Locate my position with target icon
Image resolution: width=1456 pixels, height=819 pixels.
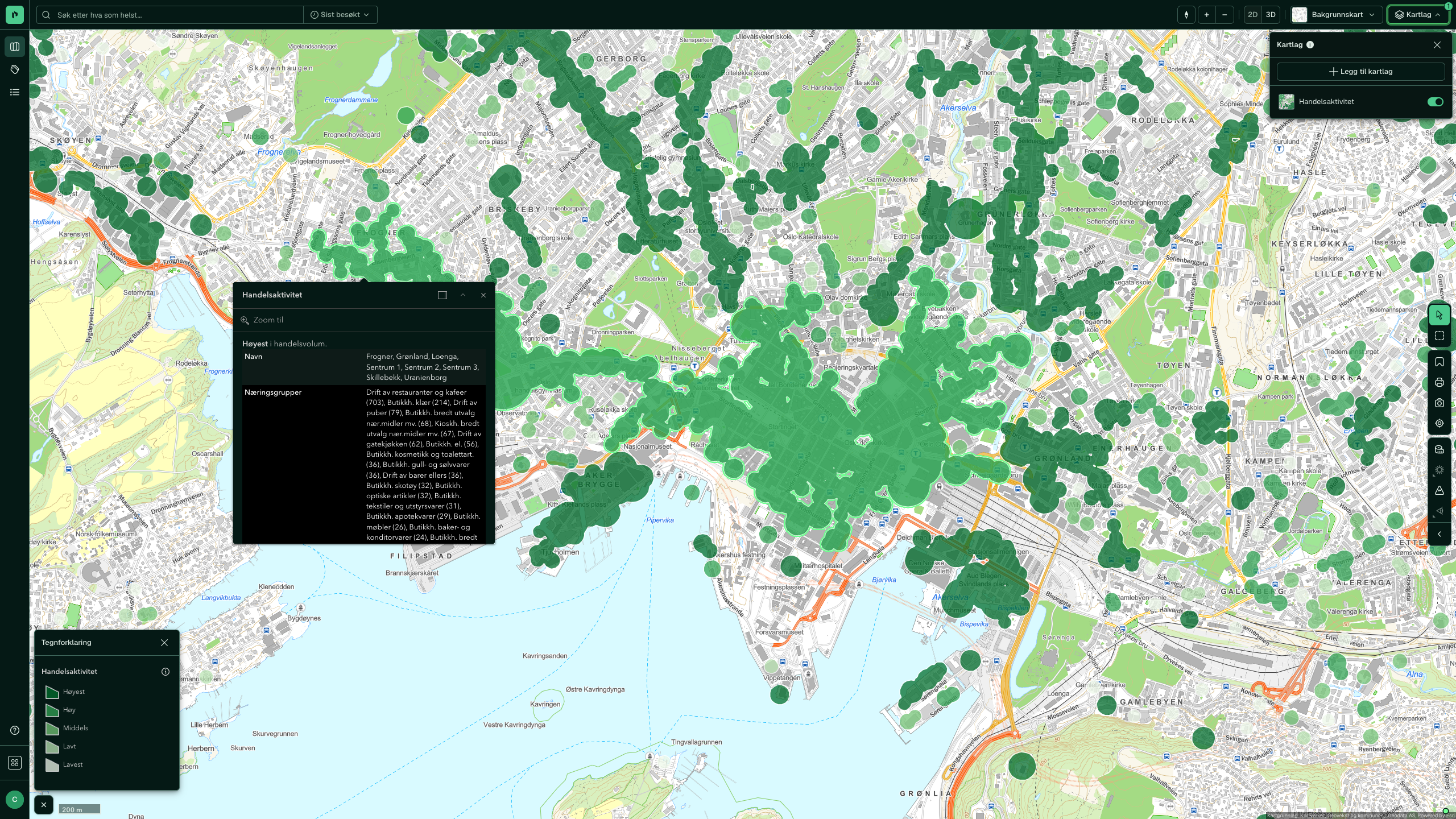point(1440,423)
